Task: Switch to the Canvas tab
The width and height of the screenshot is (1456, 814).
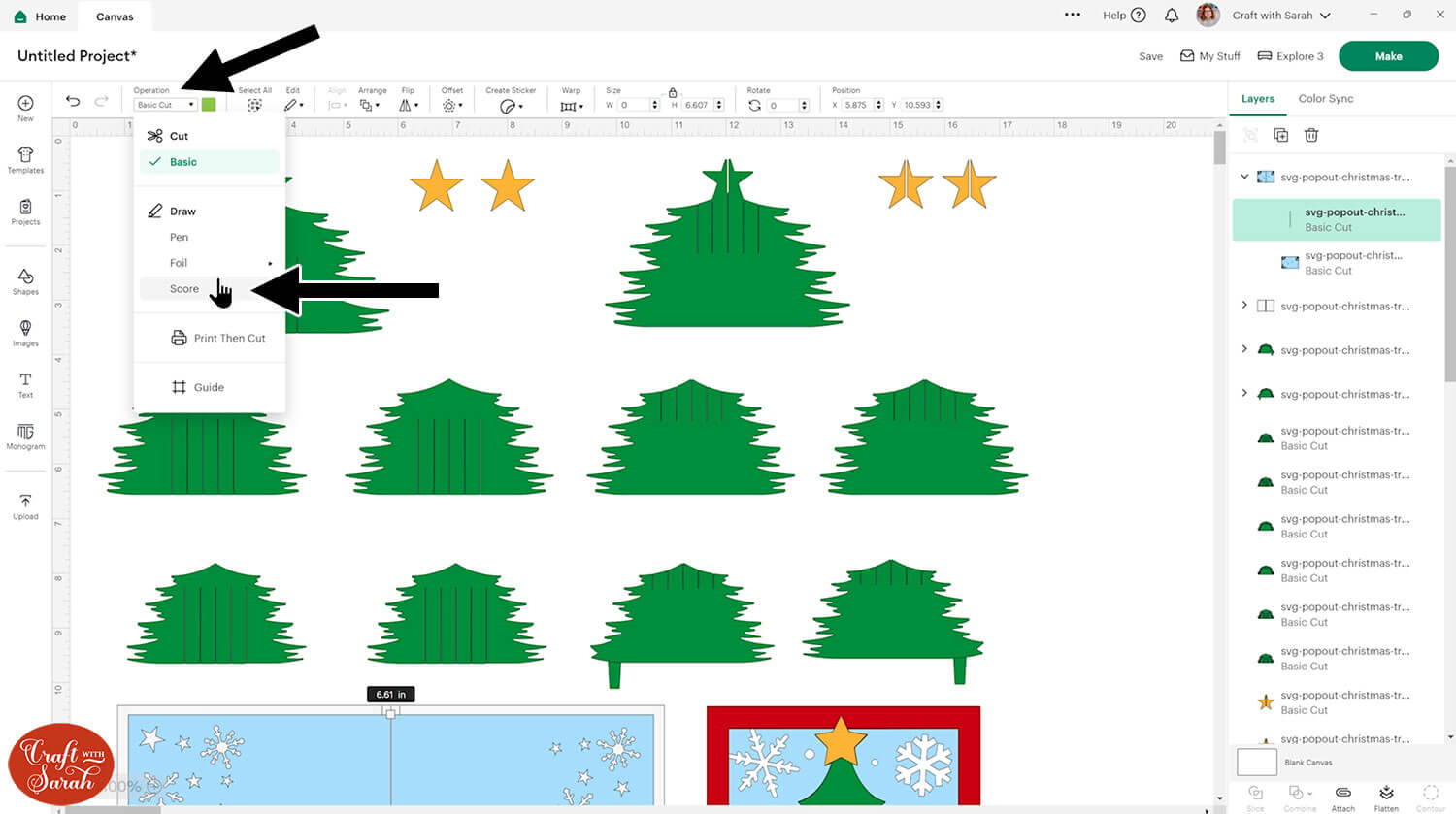Action: [x=115, y=16]
